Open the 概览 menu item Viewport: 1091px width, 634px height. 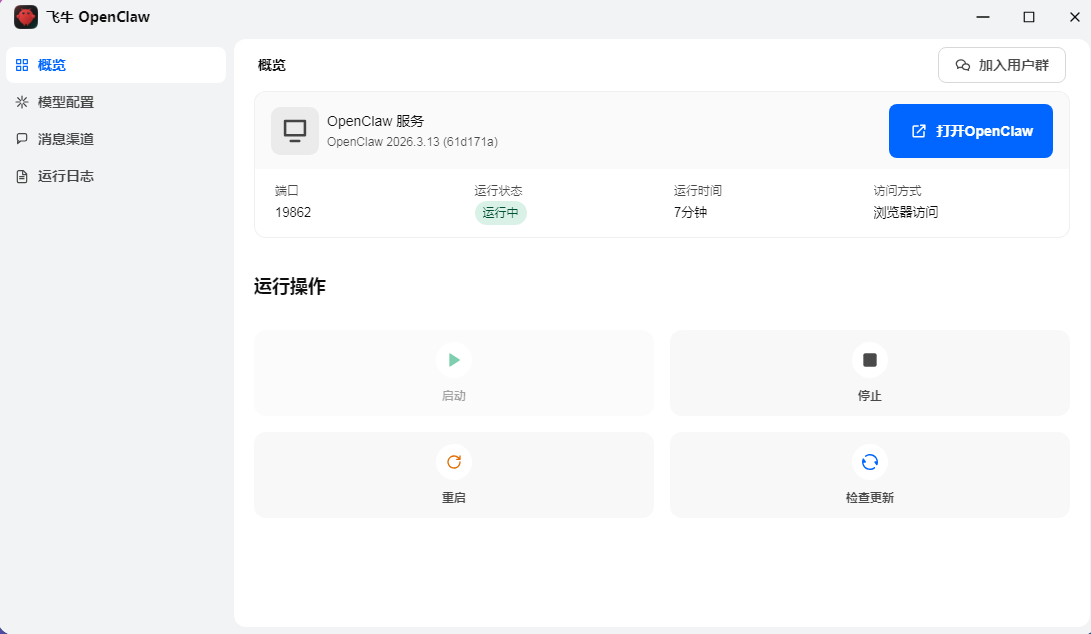(x=116, y=65)
